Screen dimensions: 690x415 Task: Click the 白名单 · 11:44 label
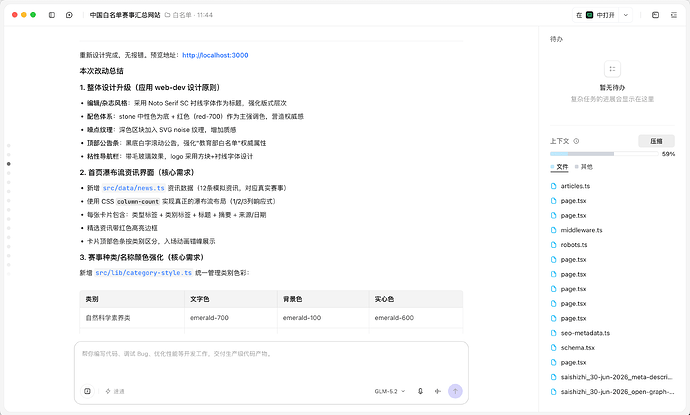[x=192, y=15]
